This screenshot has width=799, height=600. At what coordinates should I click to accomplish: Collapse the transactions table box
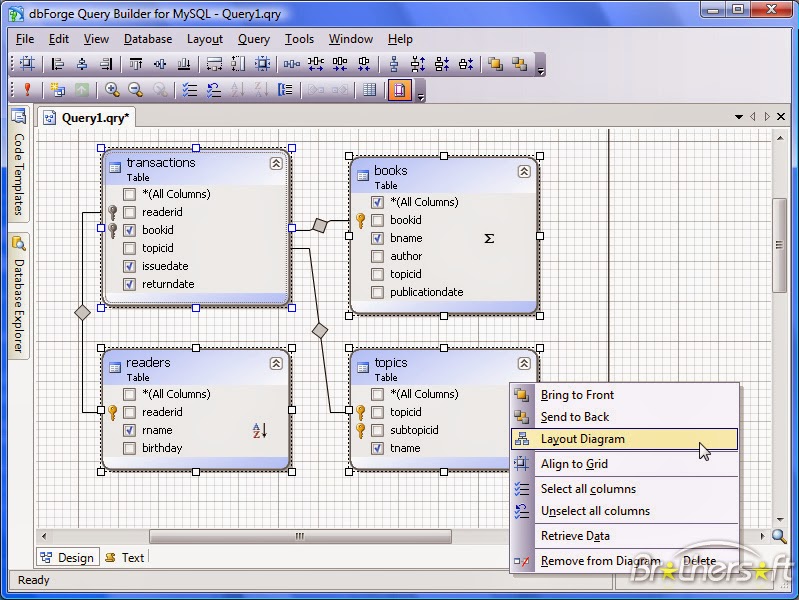point(276,163)
